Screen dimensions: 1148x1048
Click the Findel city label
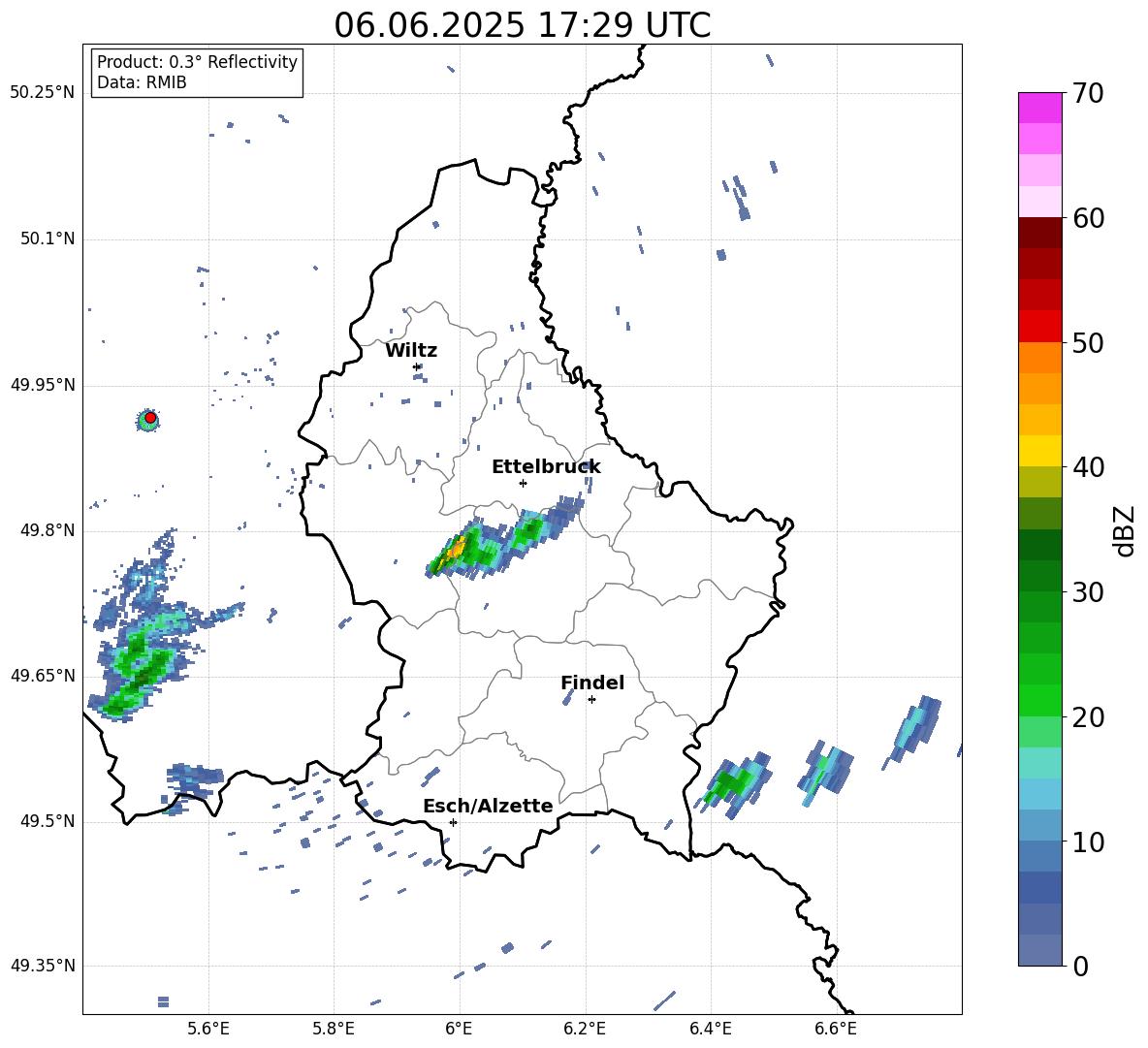coord(592,683)
